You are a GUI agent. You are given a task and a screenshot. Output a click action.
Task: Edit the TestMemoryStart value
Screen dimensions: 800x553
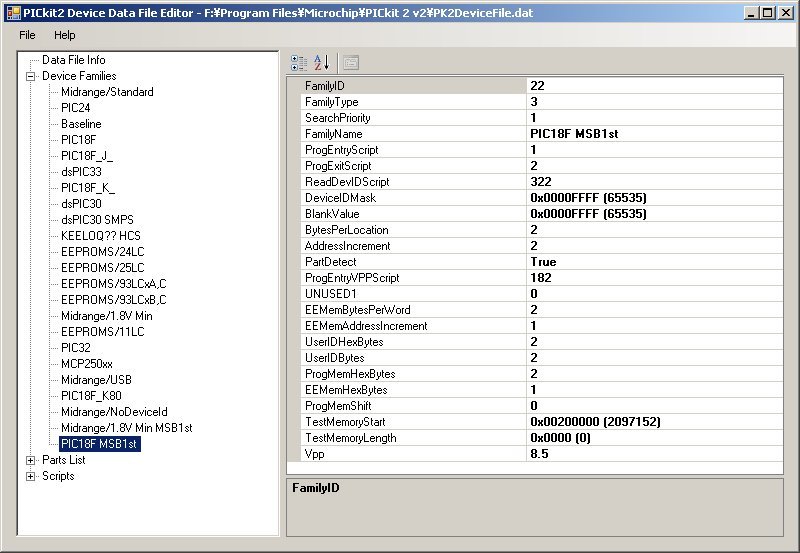point(655,422)
